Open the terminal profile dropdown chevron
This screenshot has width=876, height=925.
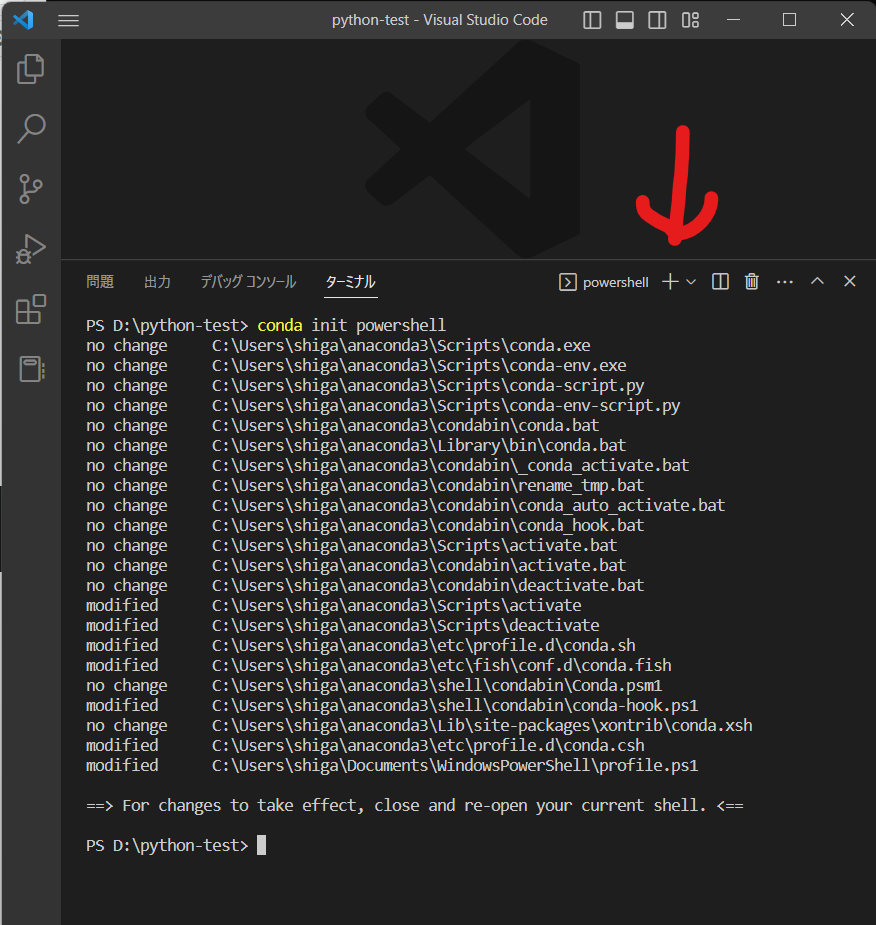tap(690, 281)
